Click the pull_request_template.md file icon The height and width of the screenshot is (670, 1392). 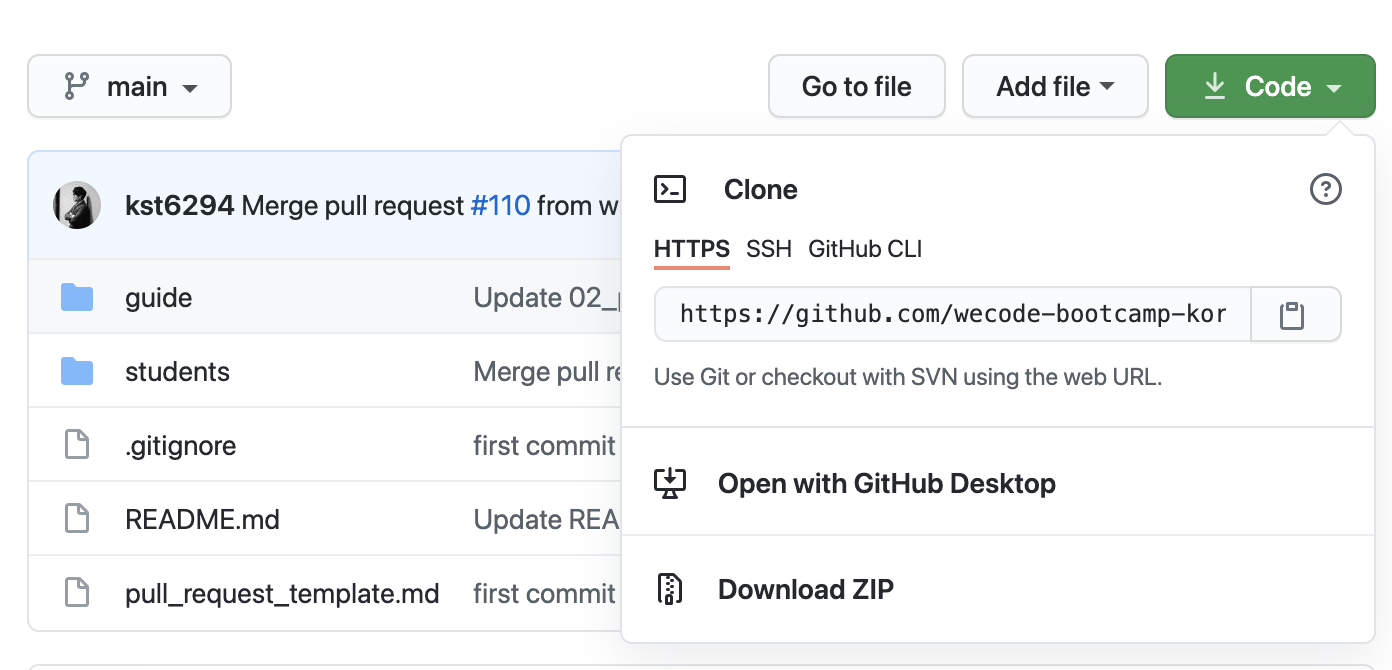point(77,593)
